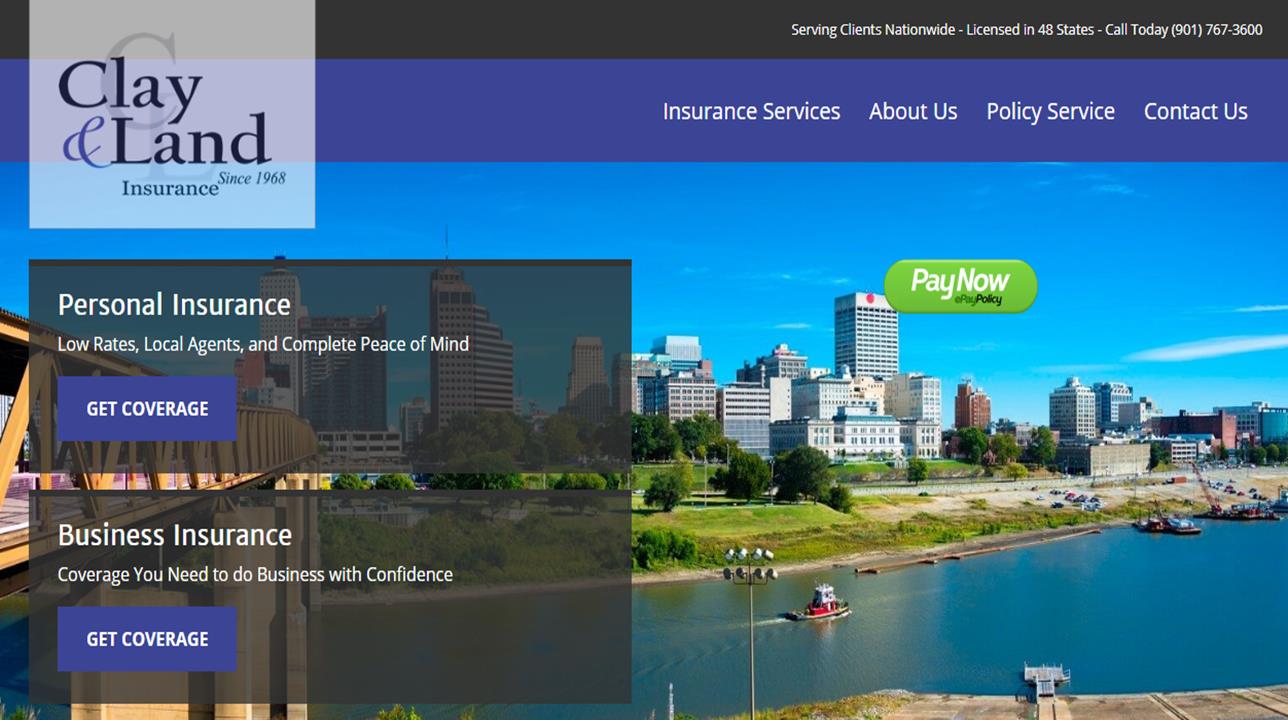Viewport: 1288px width, 720px height.
Task: Go to the About Us page
Action: [912, 111]
